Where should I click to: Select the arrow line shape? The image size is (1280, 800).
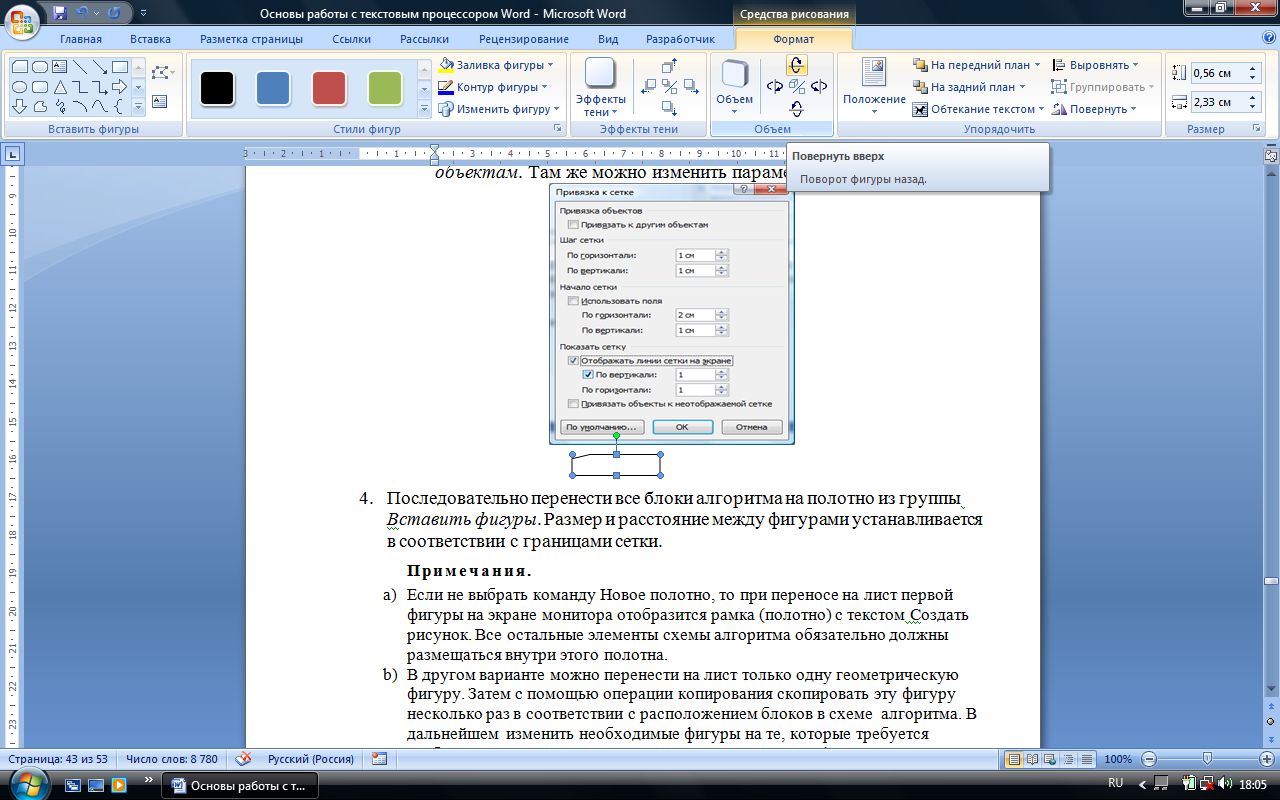[99, 67]
